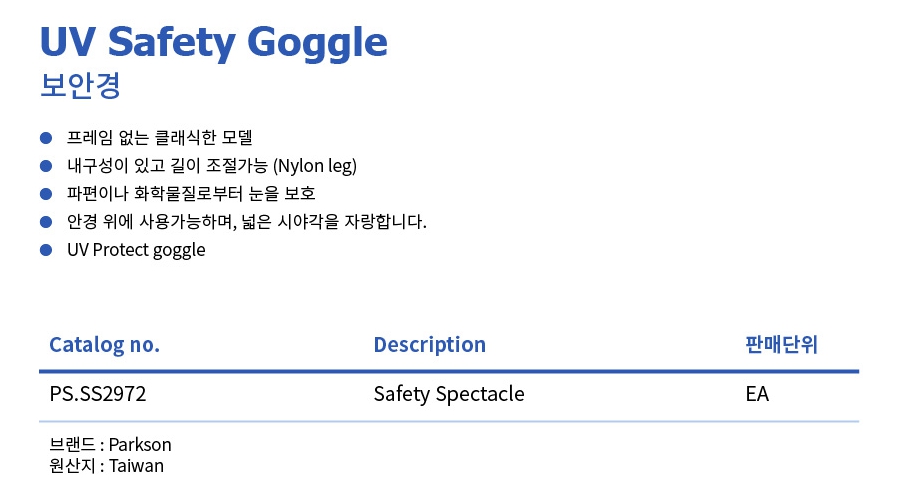Click the UV Safety Goggle title

coord(213,42)
